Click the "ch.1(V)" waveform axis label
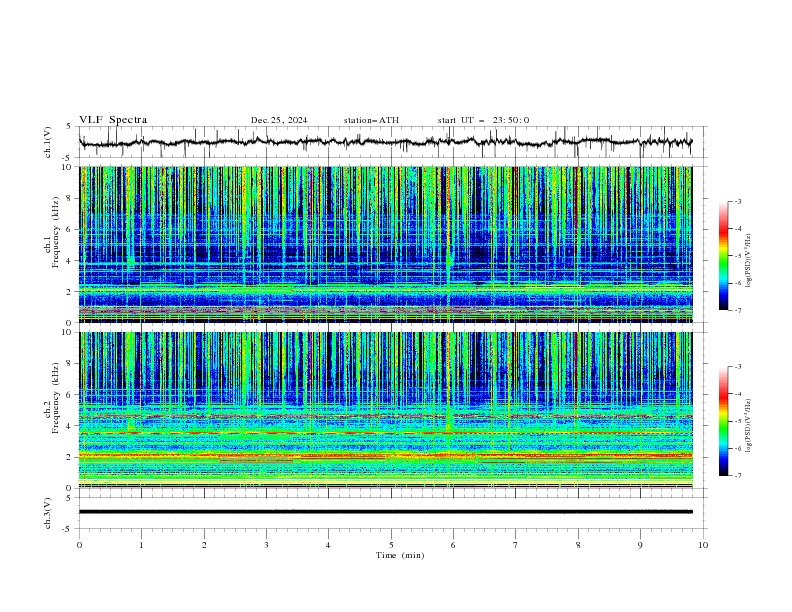Image resolution: width=792 pixels, height=612 pixels. point(48,142)
